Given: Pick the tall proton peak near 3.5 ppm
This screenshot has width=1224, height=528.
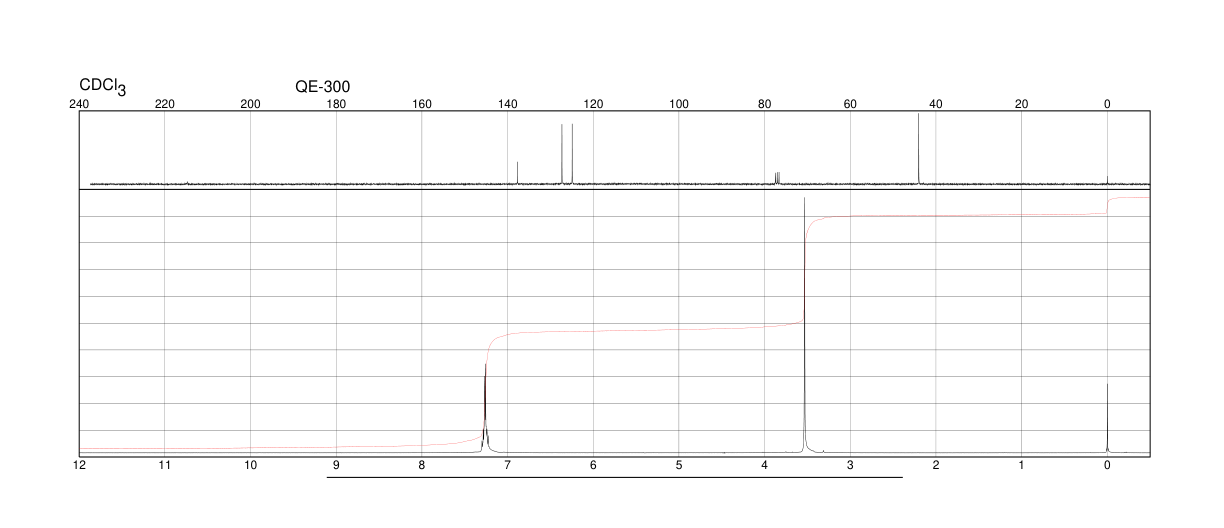Looking at the screenshot, I should 804,325.
